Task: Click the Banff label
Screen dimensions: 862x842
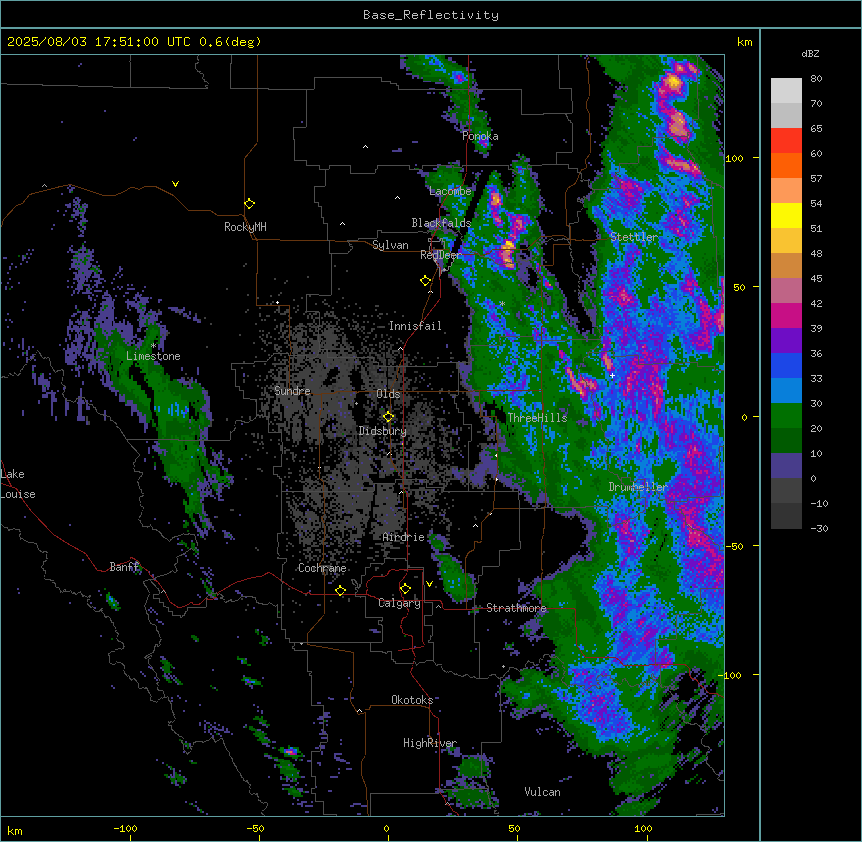Action: [x=125, y=567]
